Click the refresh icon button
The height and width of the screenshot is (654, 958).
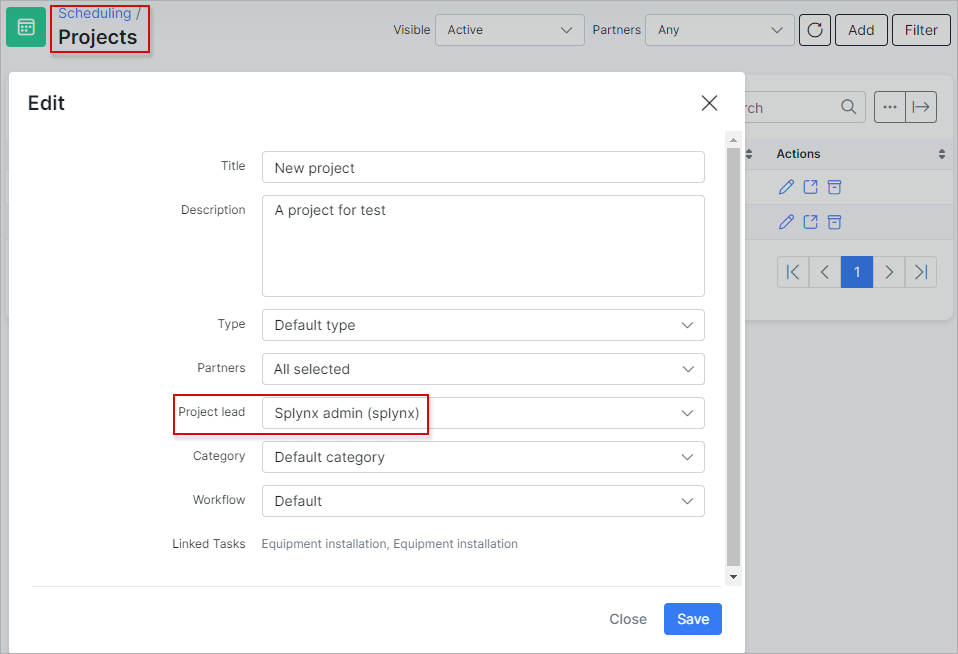[x=815, y=30]
